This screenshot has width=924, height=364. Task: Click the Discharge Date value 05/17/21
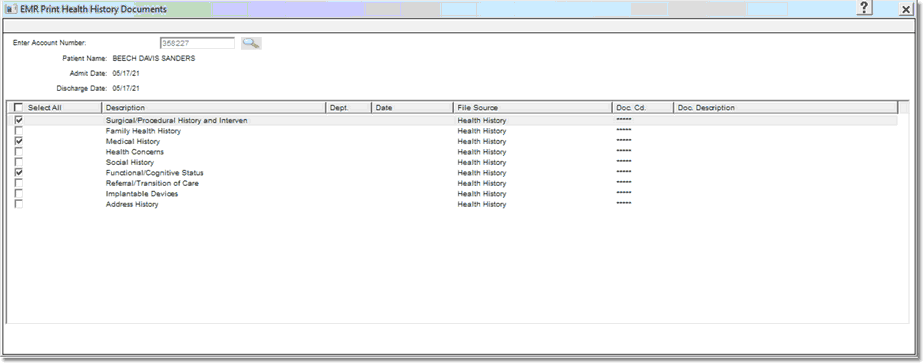(126, 88)
